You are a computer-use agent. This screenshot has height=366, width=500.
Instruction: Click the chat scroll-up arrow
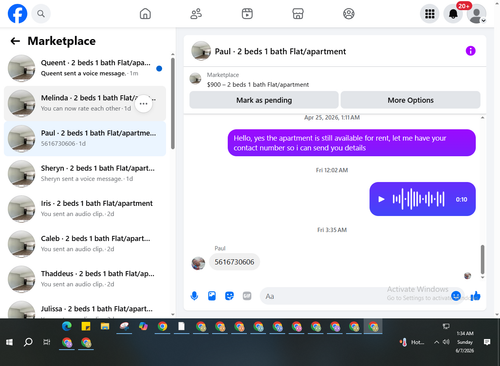(482, 118)
